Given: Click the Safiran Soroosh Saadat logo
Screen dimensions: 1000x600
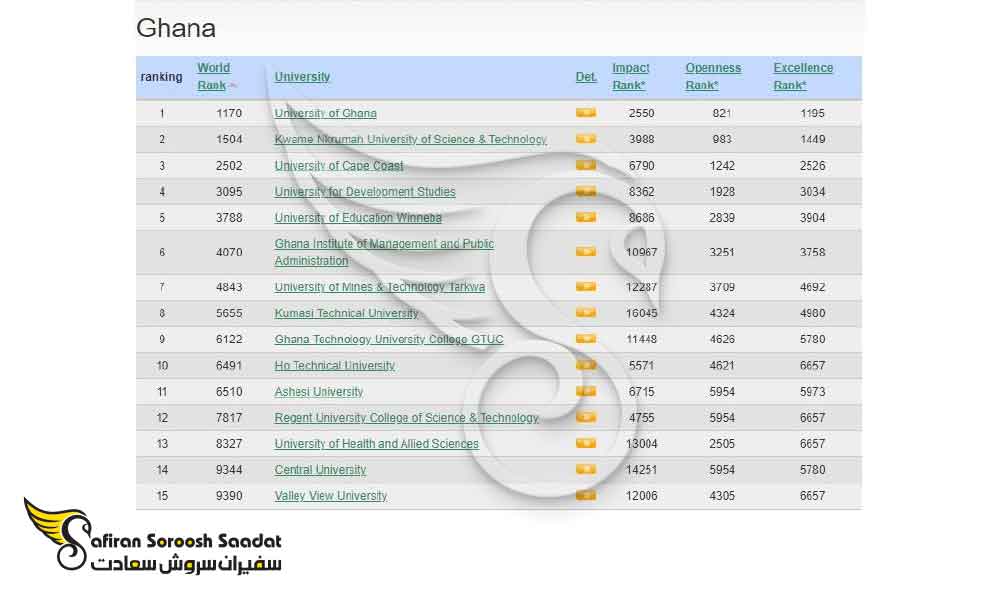Looking at the screenshot, I should coord(153,534).
